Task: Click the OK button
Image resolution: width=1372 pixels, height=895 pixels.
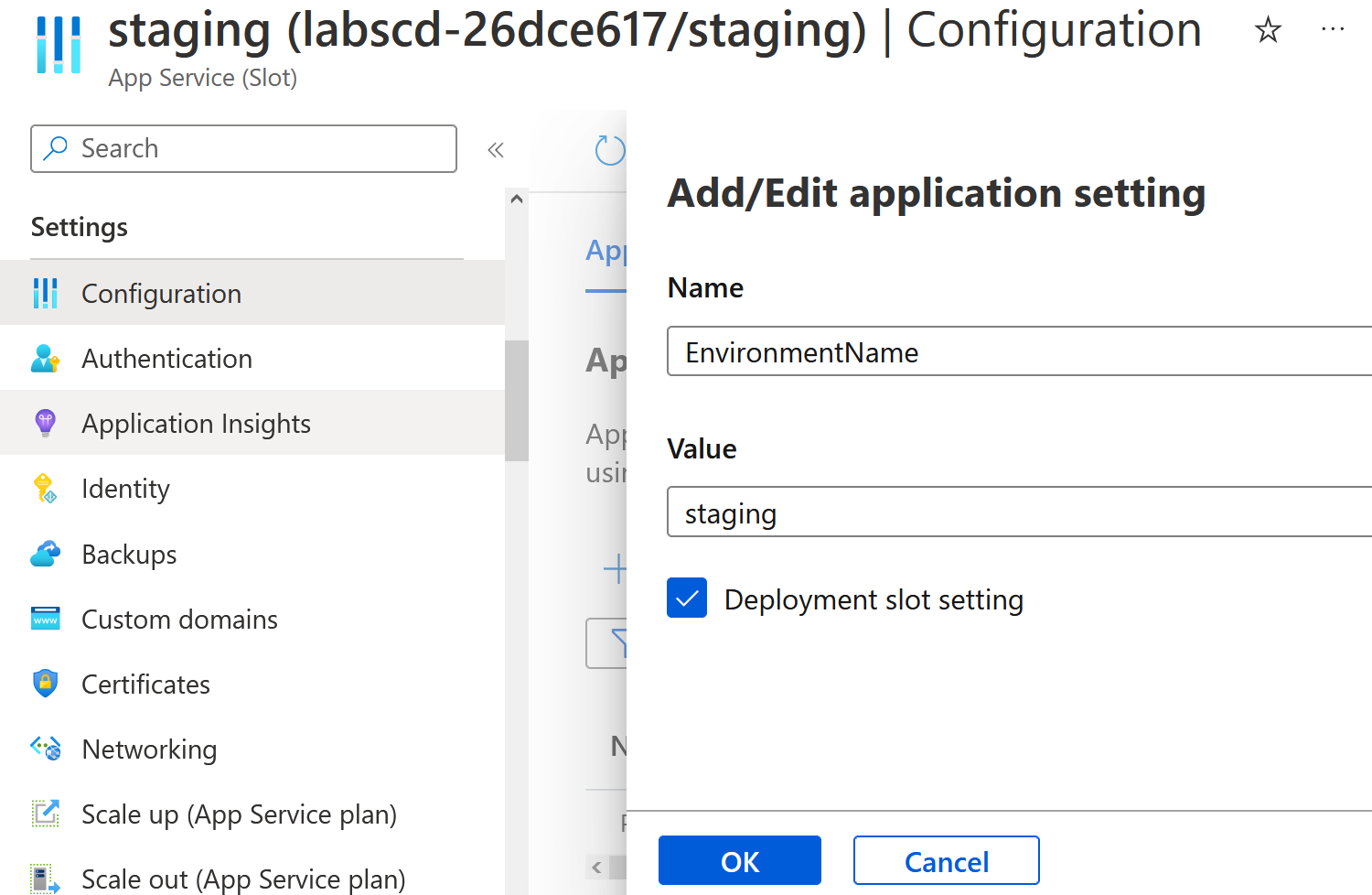Action: pos(740,860)
